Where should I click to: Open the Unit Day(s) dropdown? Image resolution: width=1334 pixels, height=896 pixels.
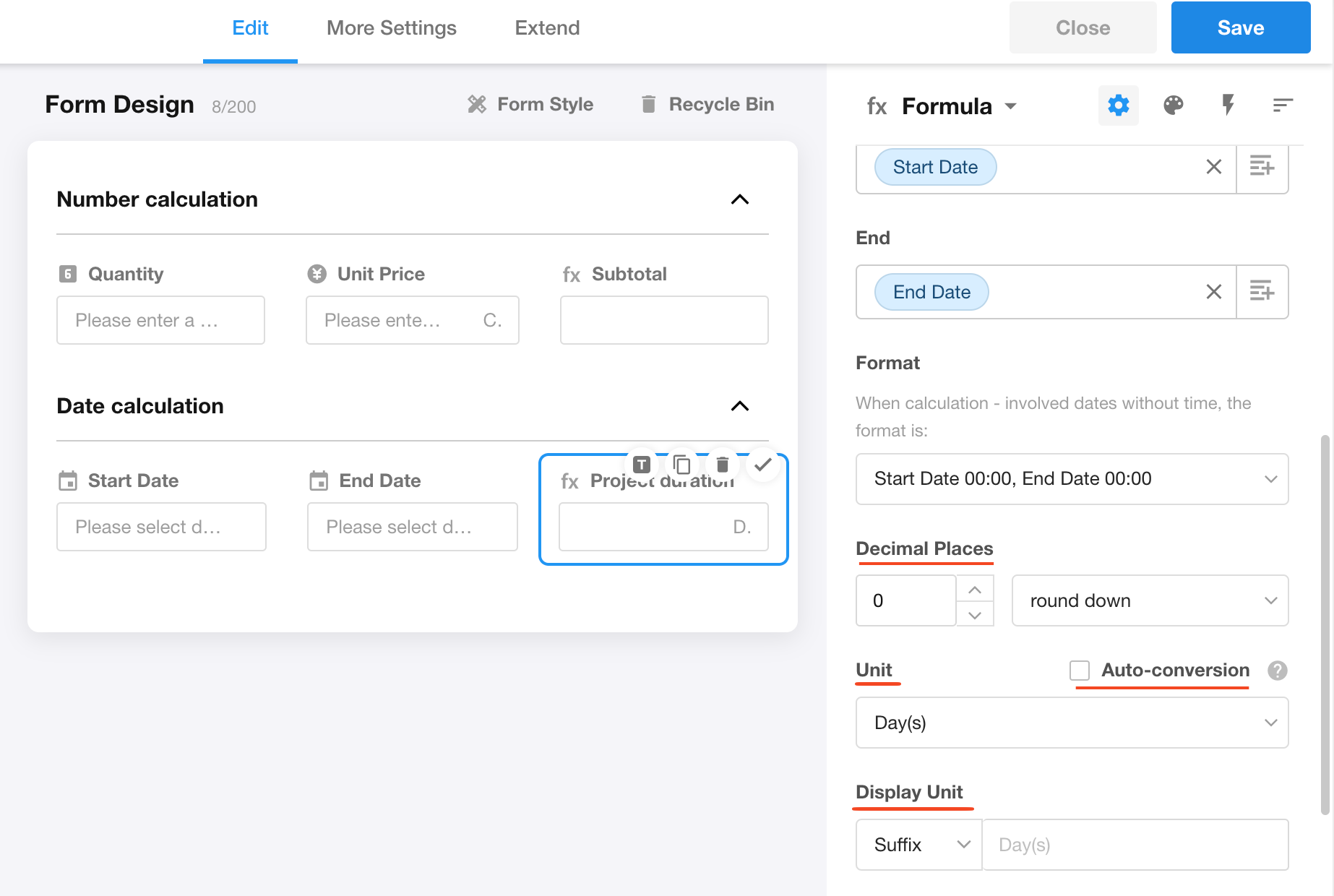[x=1072, y=723]
